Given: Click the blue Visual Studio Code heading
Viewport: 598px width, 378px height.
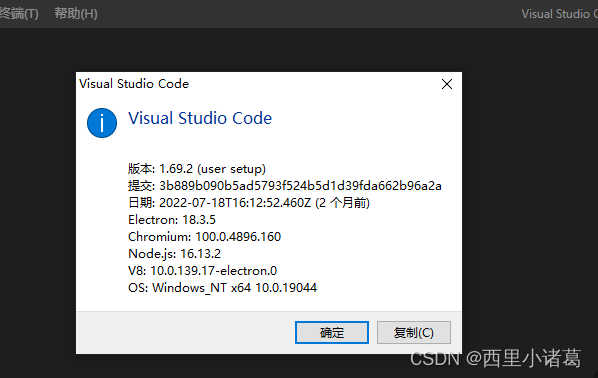Looking at the screenshot, I should 200,118.
